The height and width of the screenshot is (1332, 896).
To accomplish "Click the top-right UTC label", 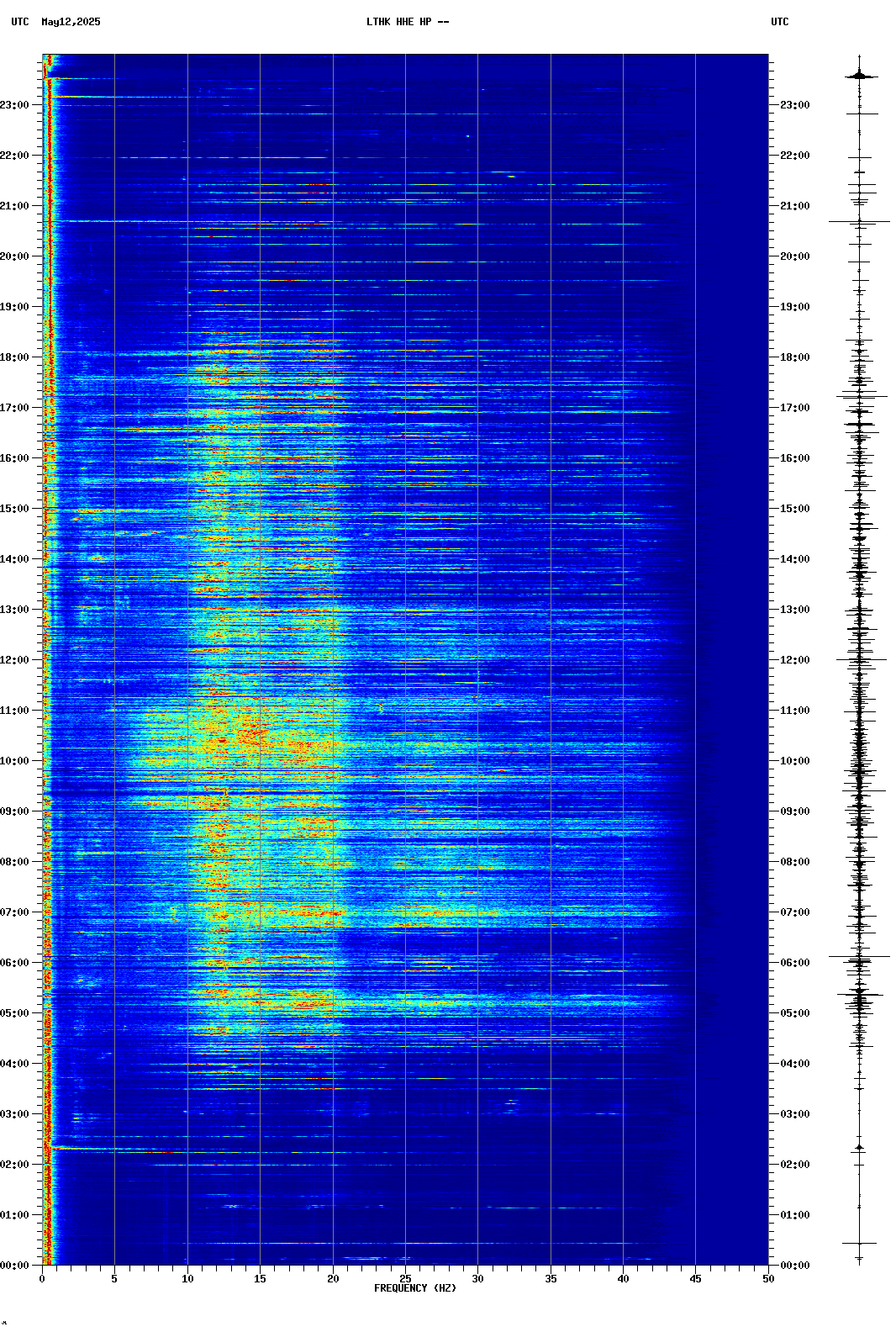I will coord(780,22).
